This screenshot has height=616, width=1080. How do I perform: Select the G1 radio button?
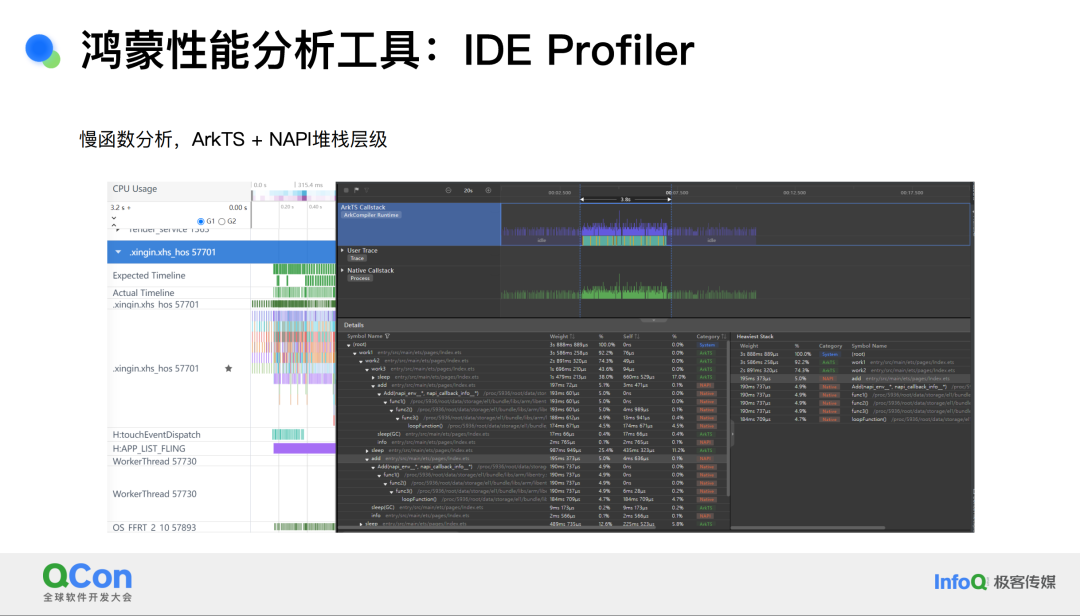pos(200,221)
